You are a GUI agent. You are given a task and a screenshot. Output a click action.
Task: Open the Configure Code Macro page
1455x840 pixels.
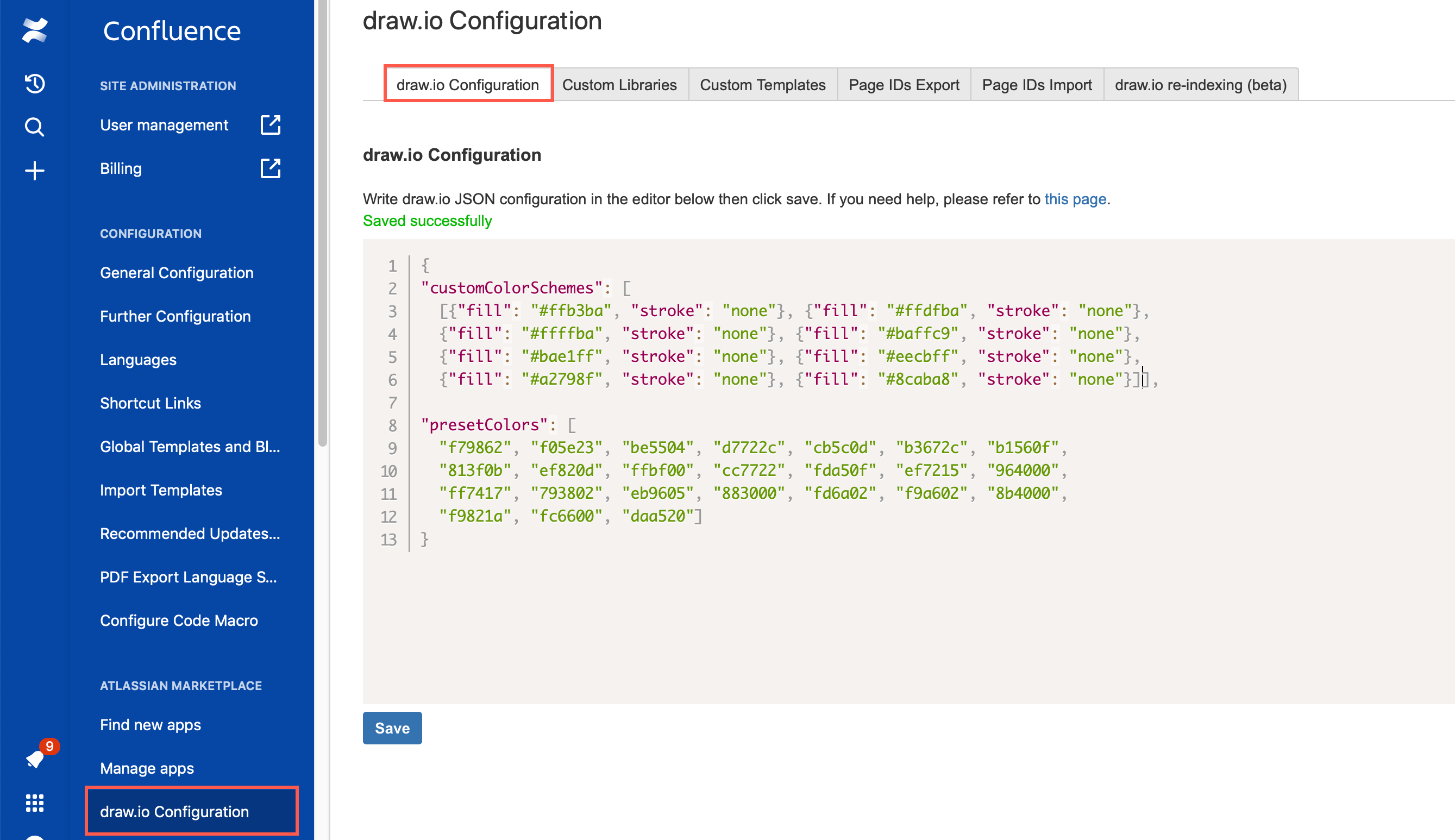[179, 620]
